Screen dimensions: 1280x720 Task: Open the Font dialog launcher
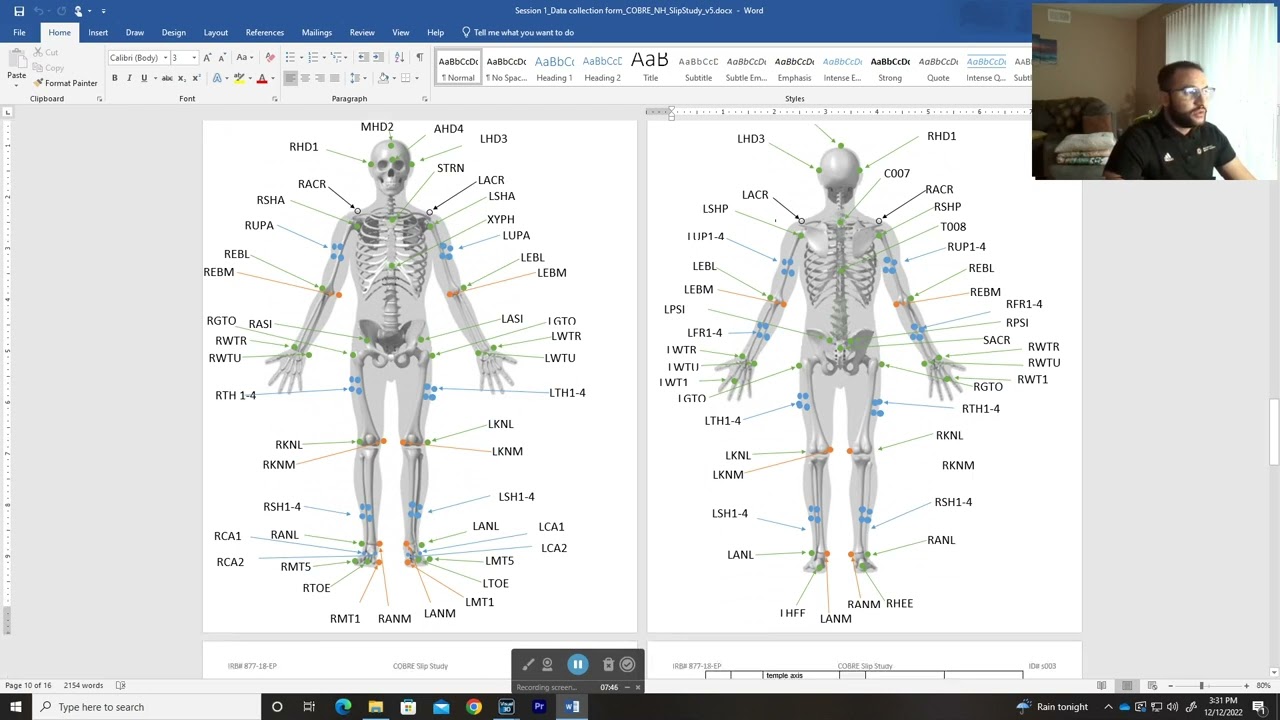pos(275,99)
